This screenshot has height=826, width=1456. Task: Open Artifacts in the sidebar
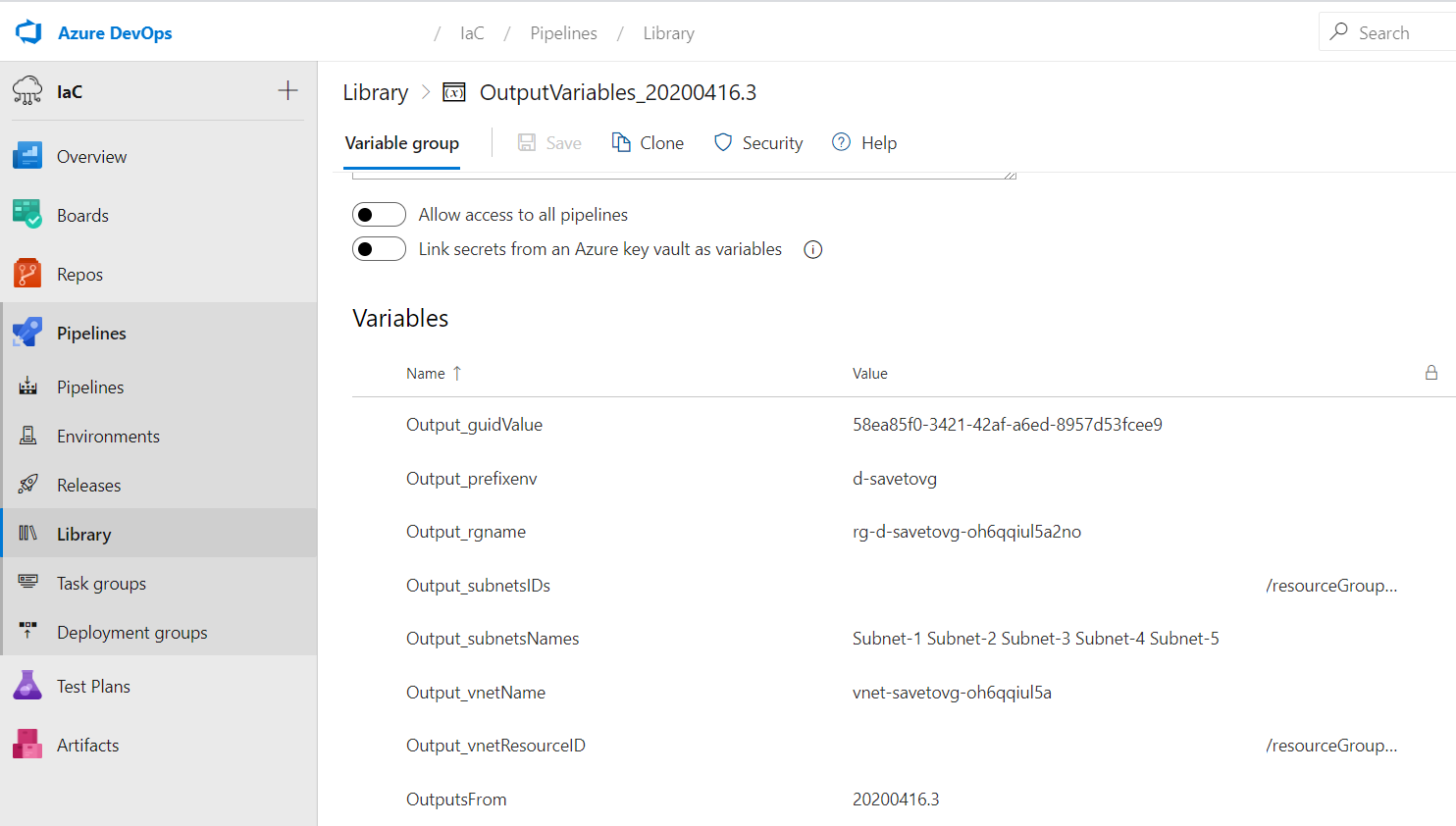[87, 746]
